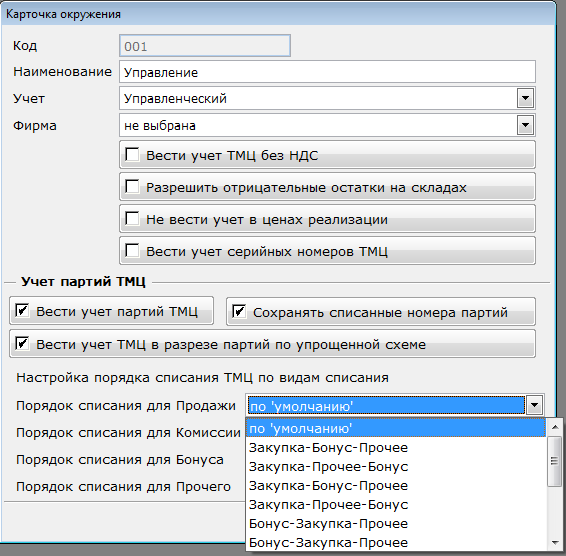Click the Учет field showing Управленческий
The height and width of the screenshot is (556, 566).
pyautogui.click(x=318, y=98)
